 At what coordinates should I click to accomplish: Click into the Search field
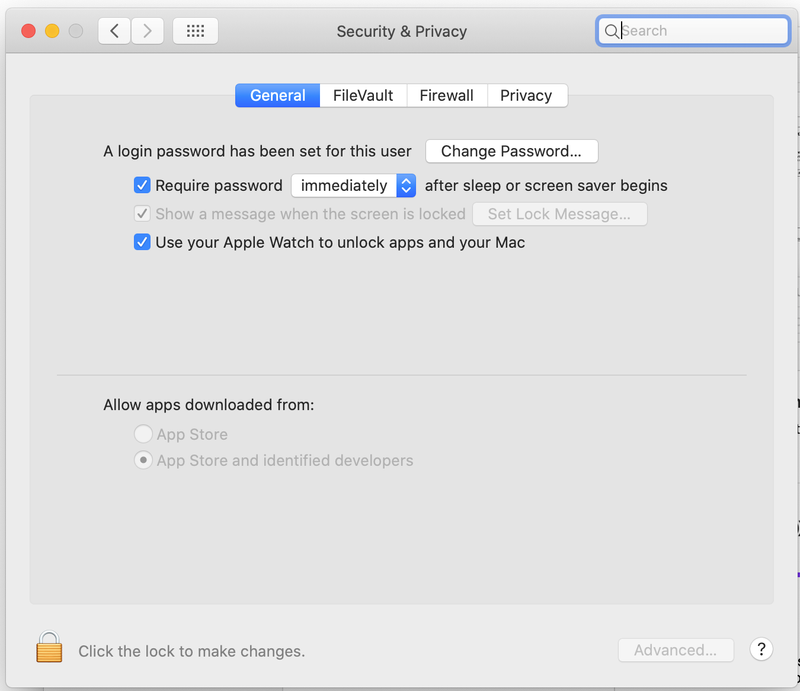click(700, 31)
